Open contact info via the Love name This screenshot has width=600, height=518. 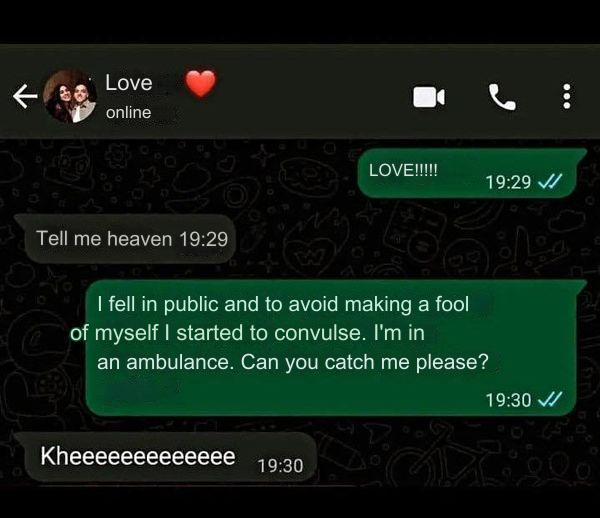click(129, 83)
